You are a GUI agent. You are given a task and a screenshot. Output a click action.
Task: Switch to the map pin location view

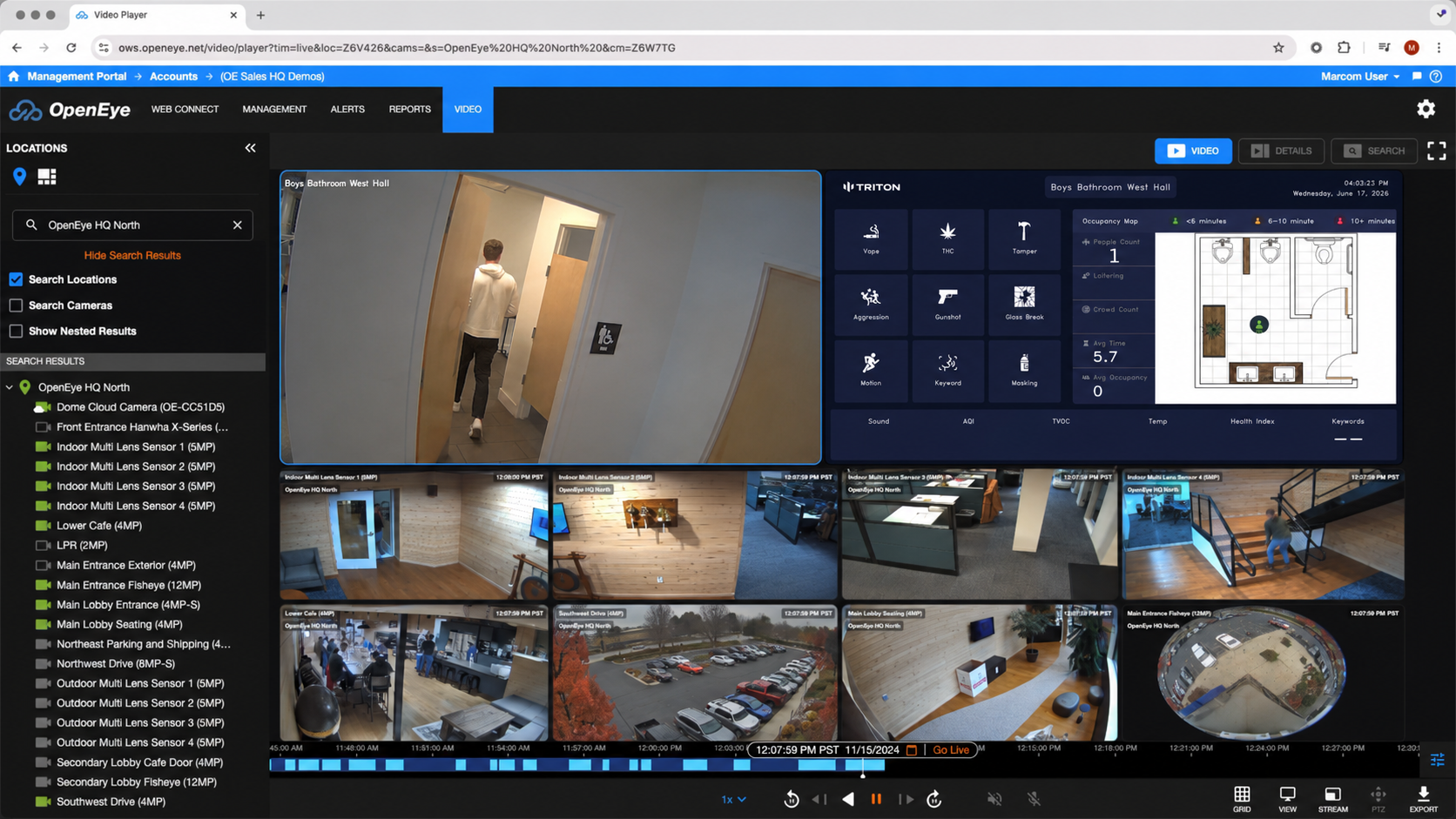(x=19, y=177)
